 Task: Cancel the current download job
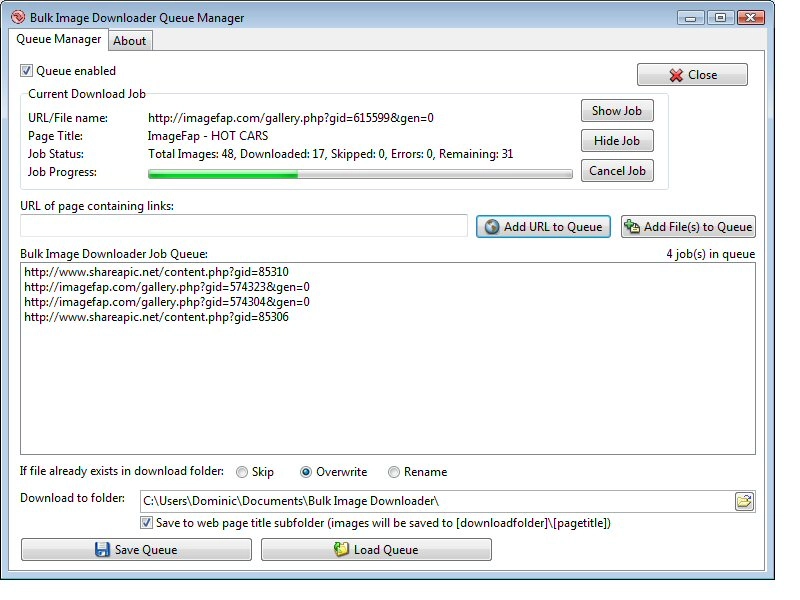[617, 171]
